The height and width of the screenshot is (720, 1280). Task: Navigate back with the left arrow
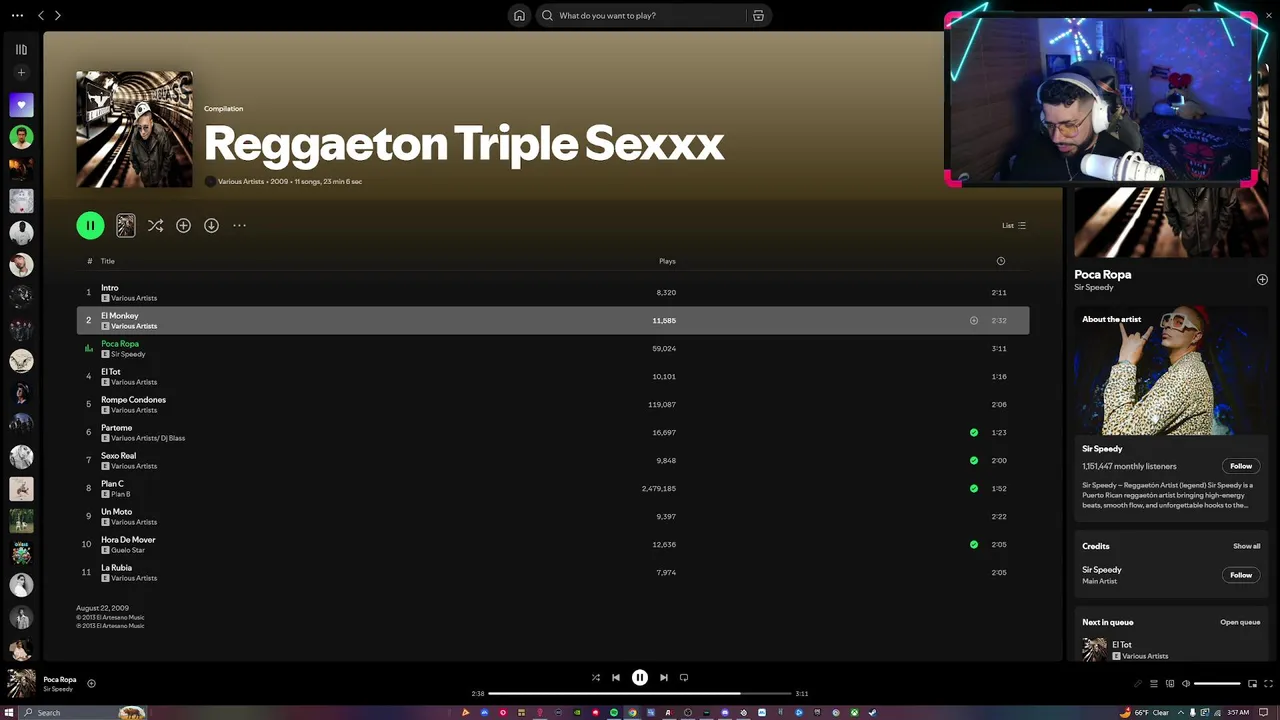[41, 15]
